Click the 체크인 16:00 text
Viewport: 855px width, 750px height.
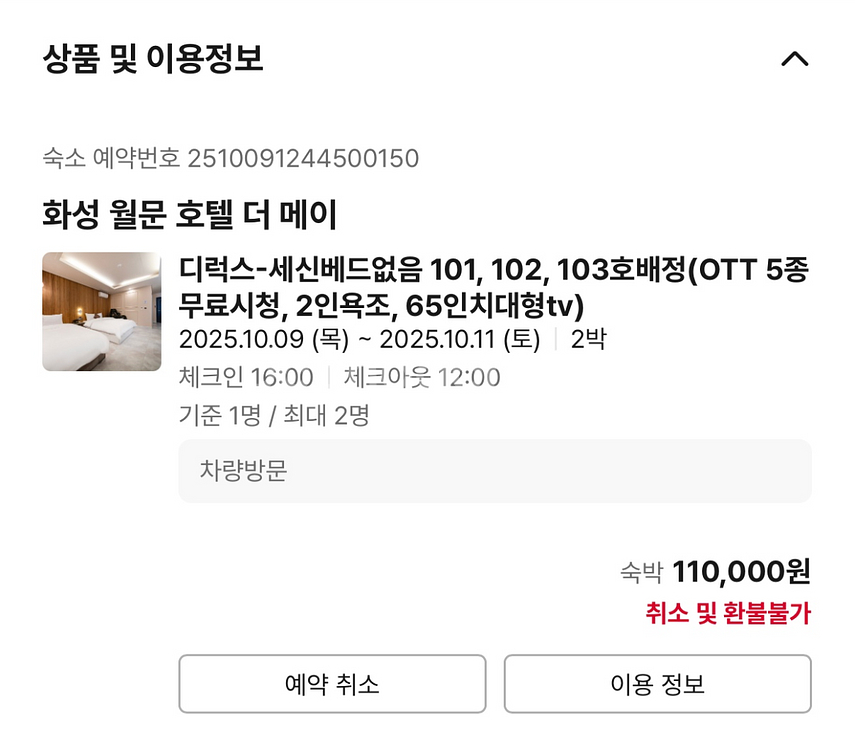[246, 377]
